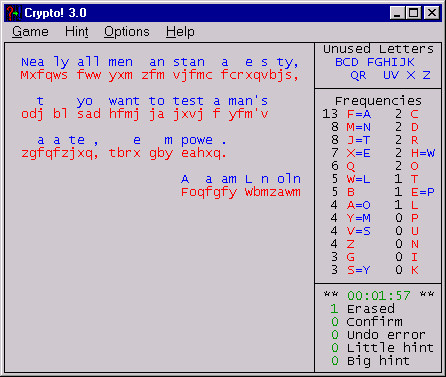Select letter D in Frequencies list
446x377 pixels.
click(x=414, y=127)
